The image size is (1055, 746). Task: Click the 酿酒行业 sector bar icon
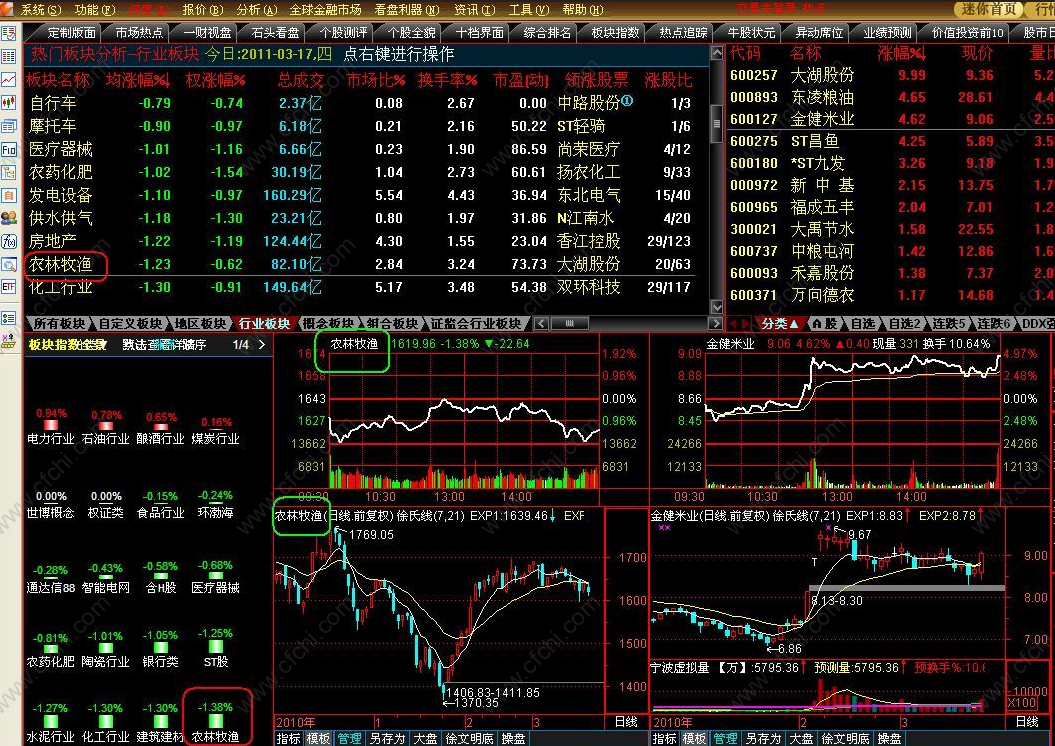161,426
